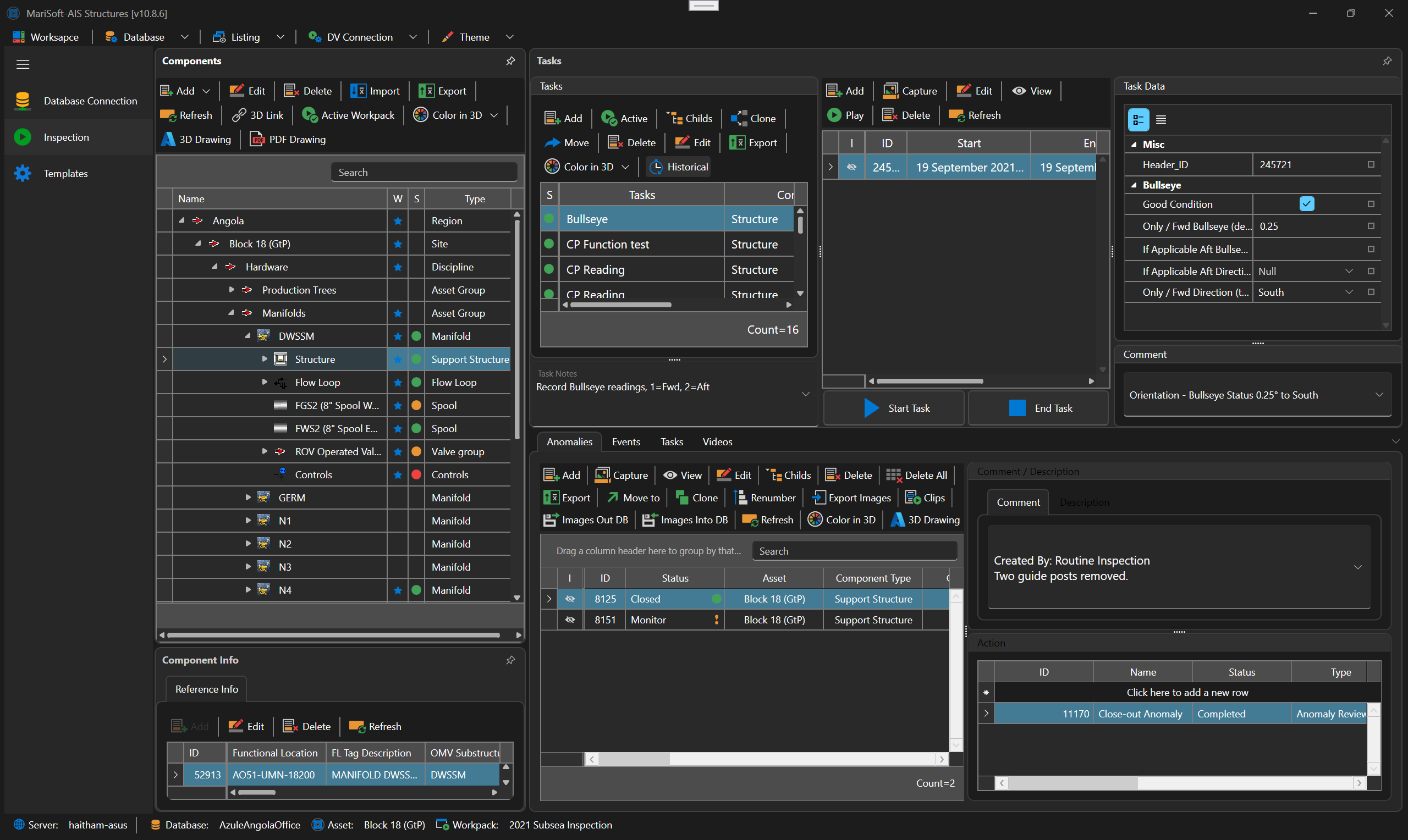The image size is (1408, 840).
Task: Click Active in the Tasks toolbar
Action: (x=624, y=118)
